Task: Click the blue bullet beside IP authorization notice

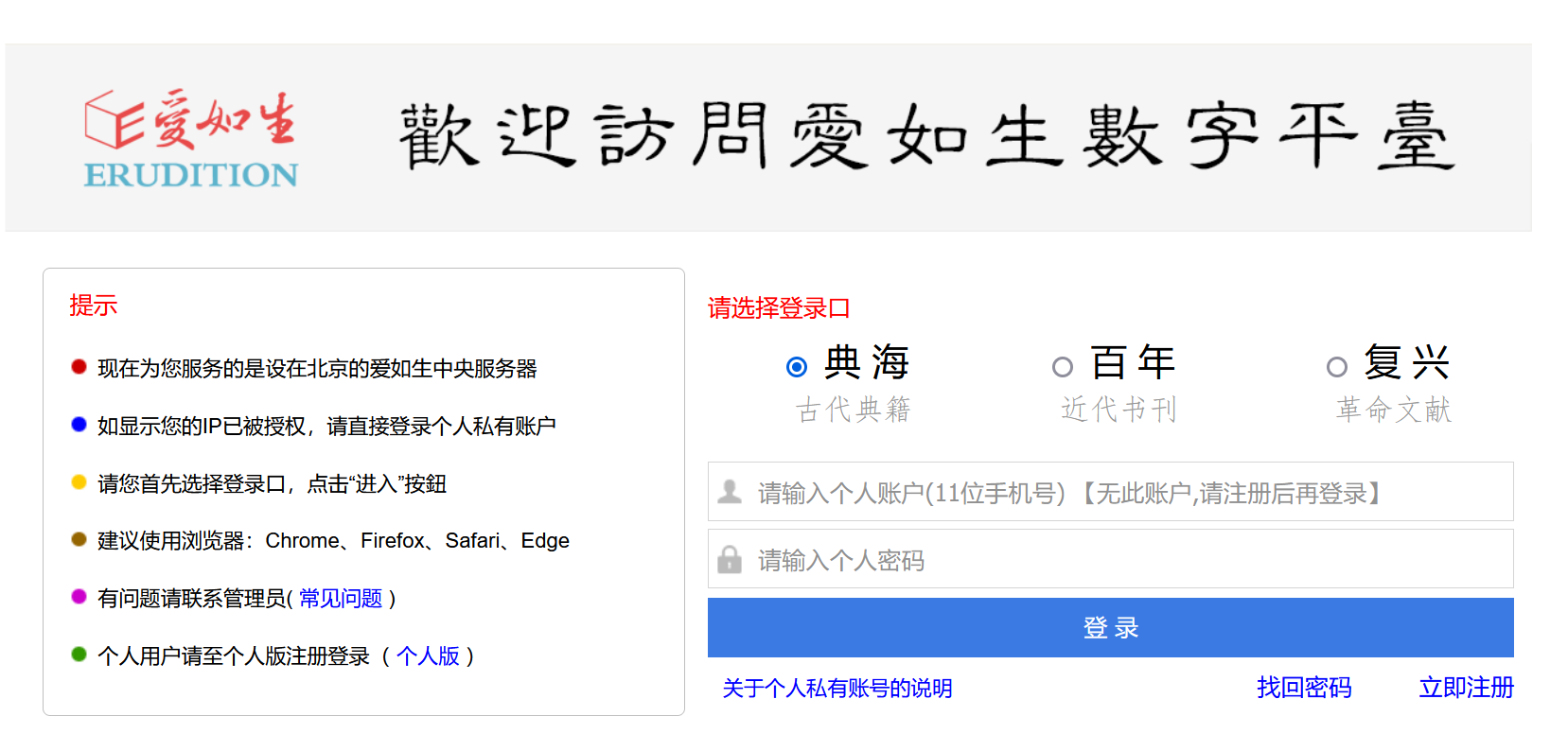Action: tap(79, 425)
